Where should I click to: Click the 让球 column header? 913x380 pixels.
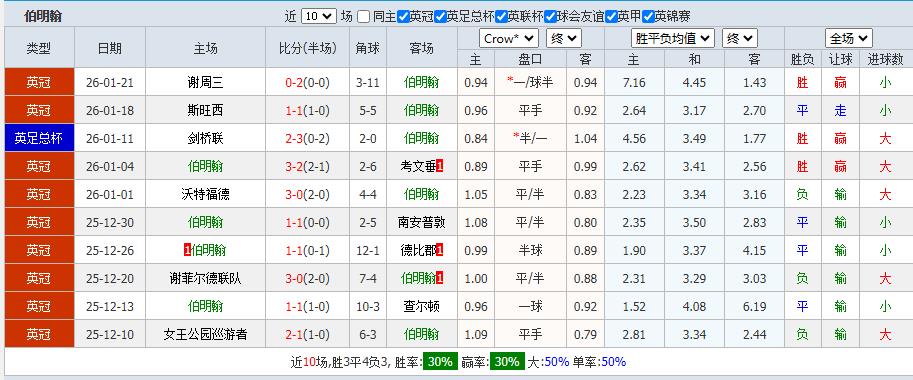click(840, 59)
